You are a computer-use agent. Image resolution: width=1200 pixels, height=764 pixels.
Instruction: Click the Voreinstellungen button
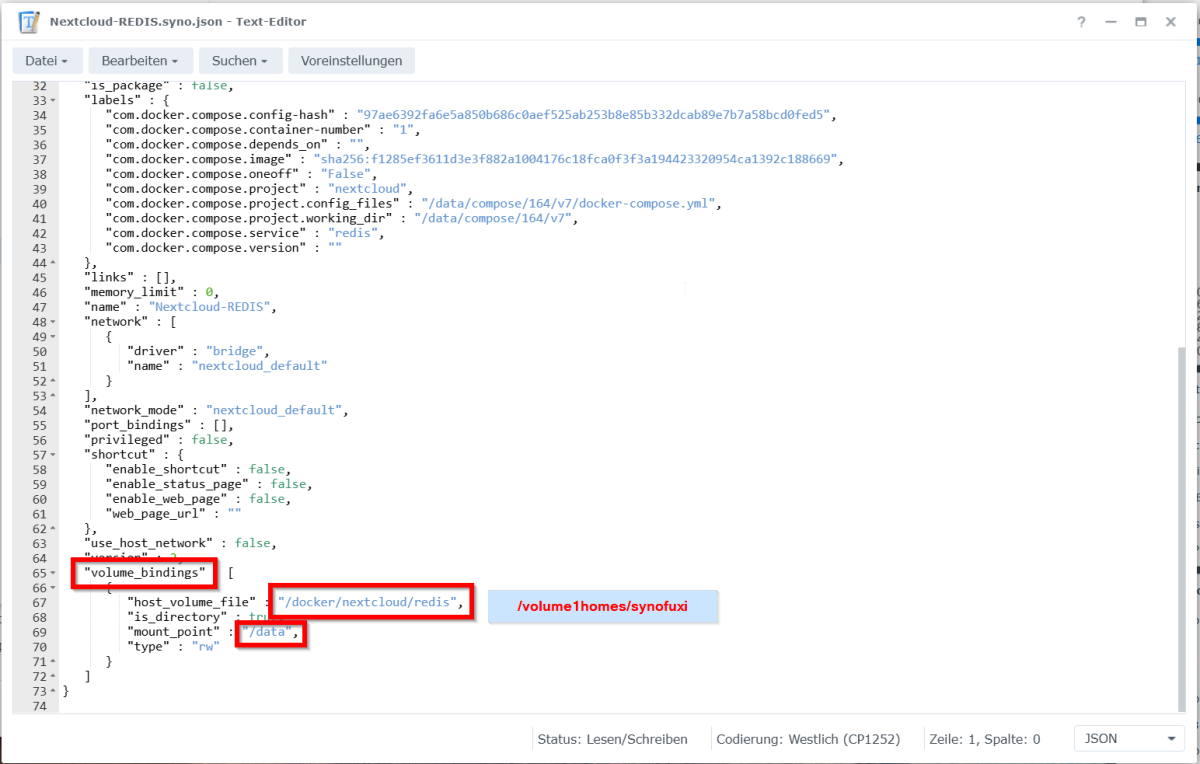coord(351,61)
